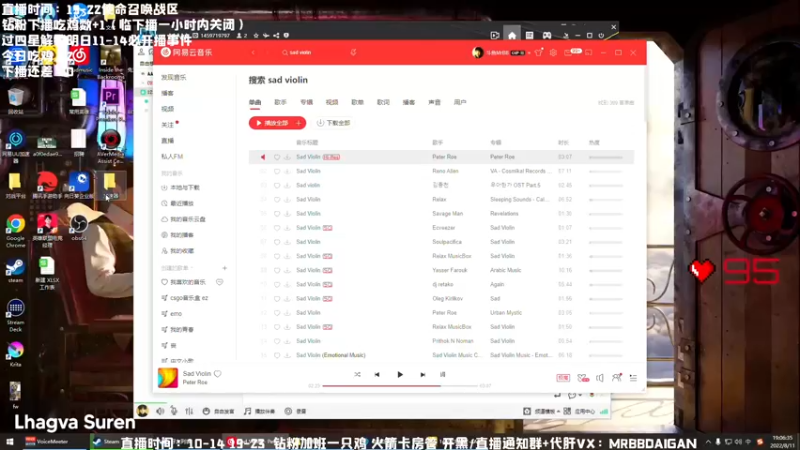Image resolution: width=800 pixels, height=450 pixels.
Task: Open 私人FM in the sidebar
Action: (172, 157)
